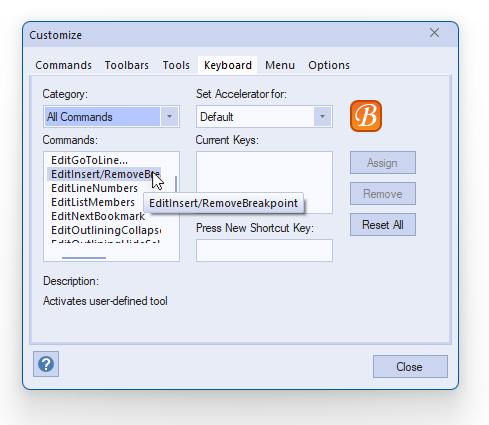The height and width of the screenshot is (425, 489).
Task: Click the orange B application icon
Action: [x=366, y=116]
